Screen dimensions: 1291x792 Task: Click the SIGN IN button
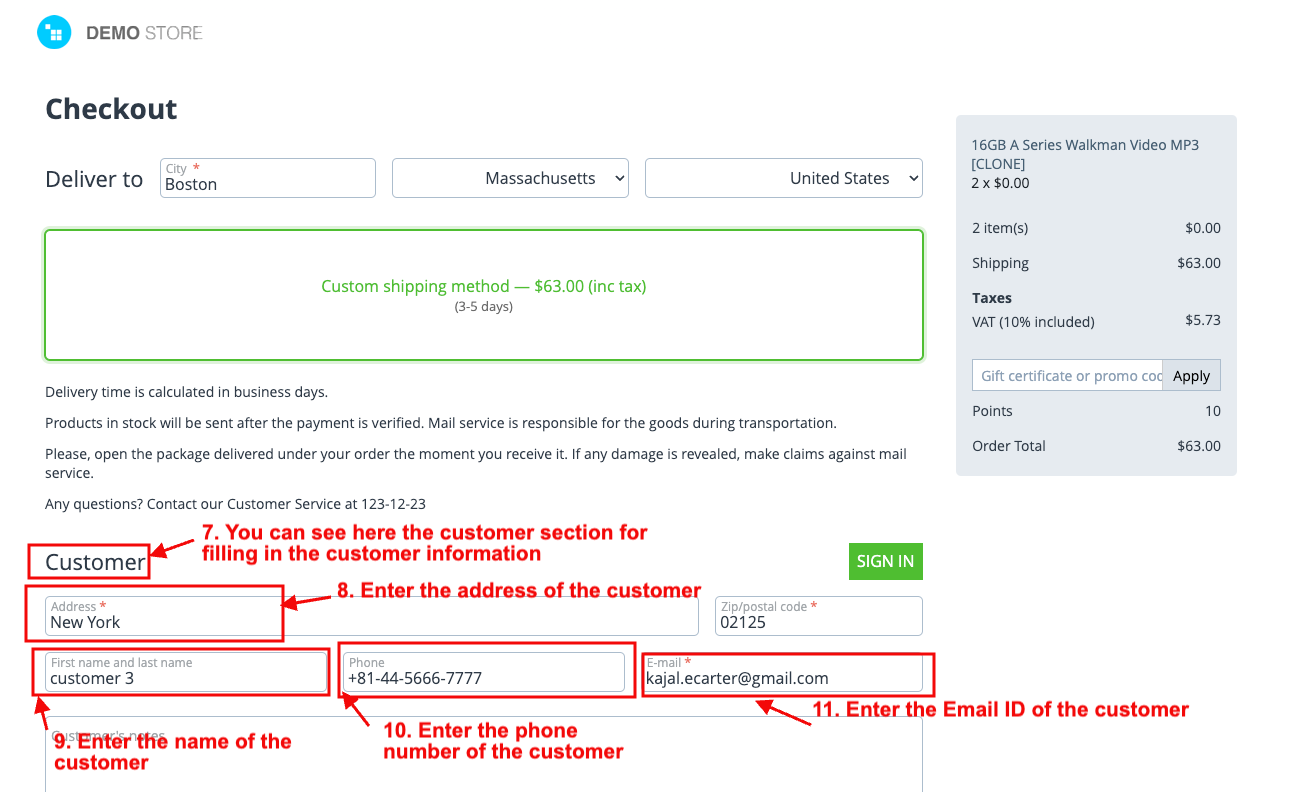[x=885, y=561]
